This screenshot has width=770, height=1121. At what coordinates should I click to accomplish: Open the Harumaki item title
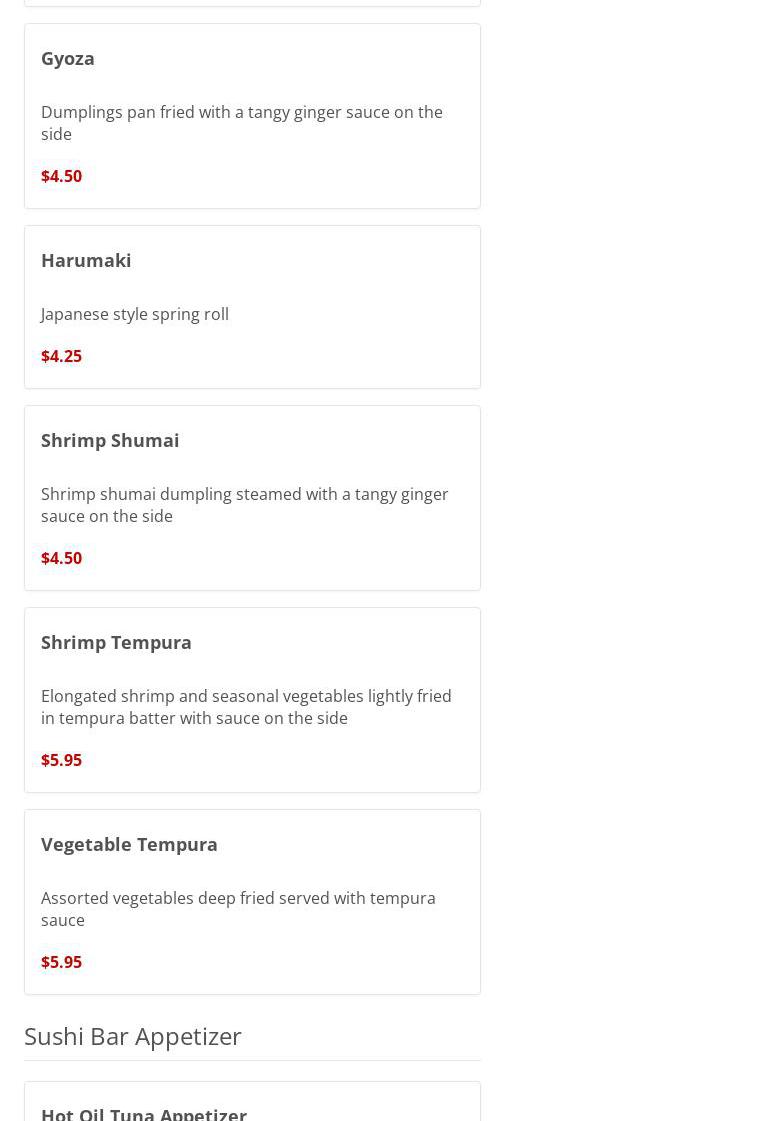86,260
